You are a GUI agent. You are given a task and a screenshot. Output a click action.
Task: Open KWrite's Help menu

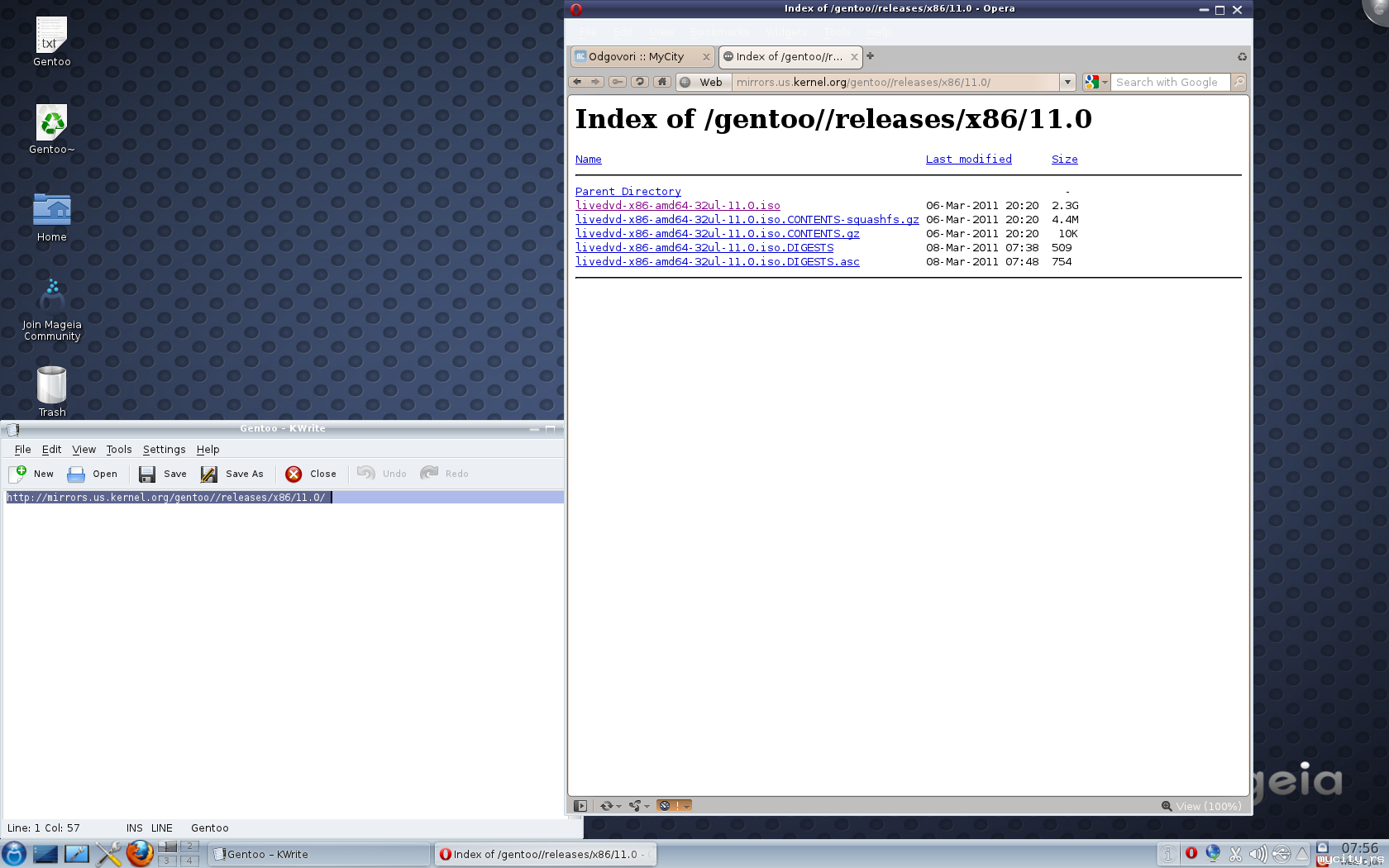(x=208, y=450)
